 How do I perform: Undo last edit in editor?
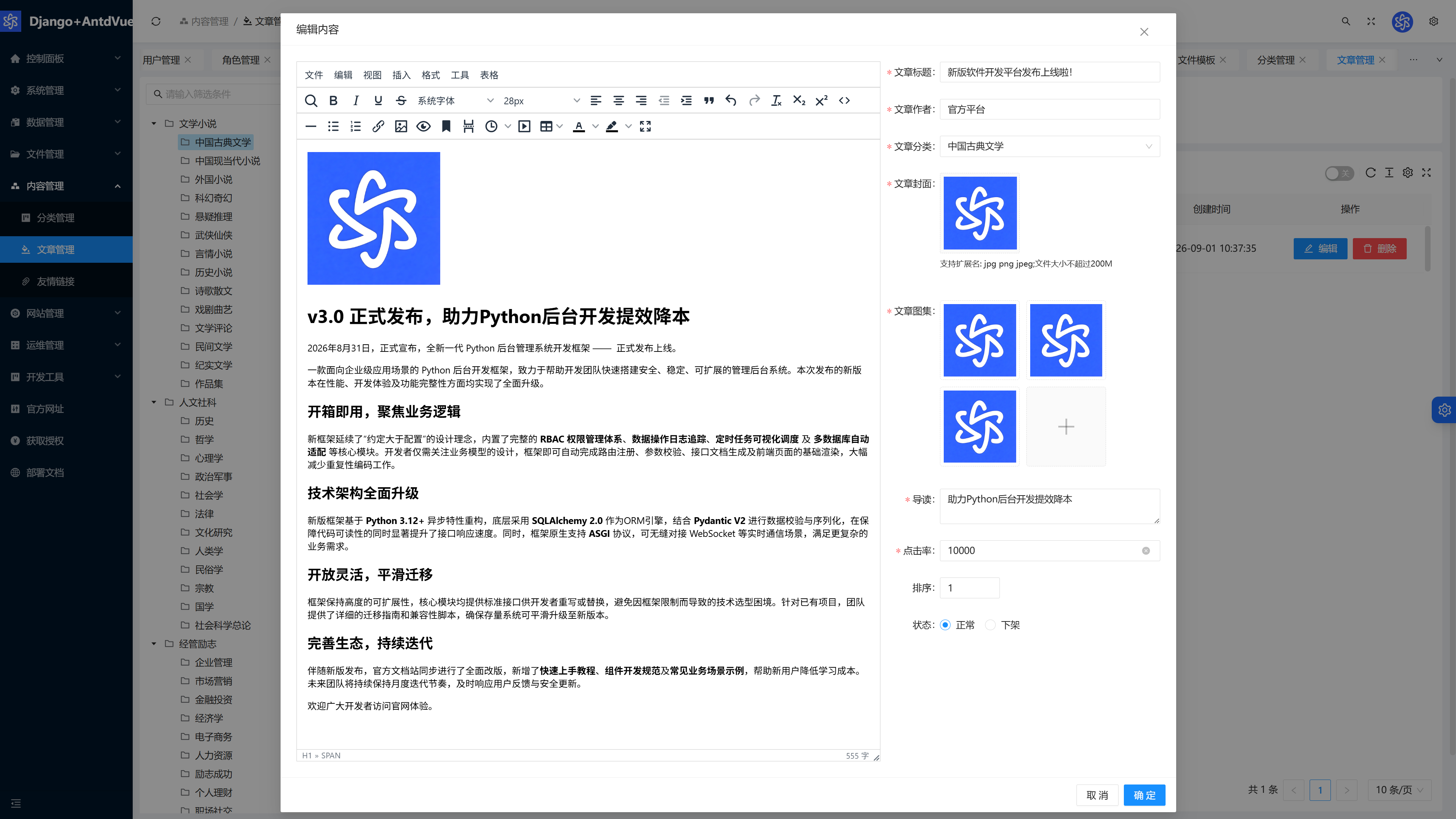(x=731, y=100)
